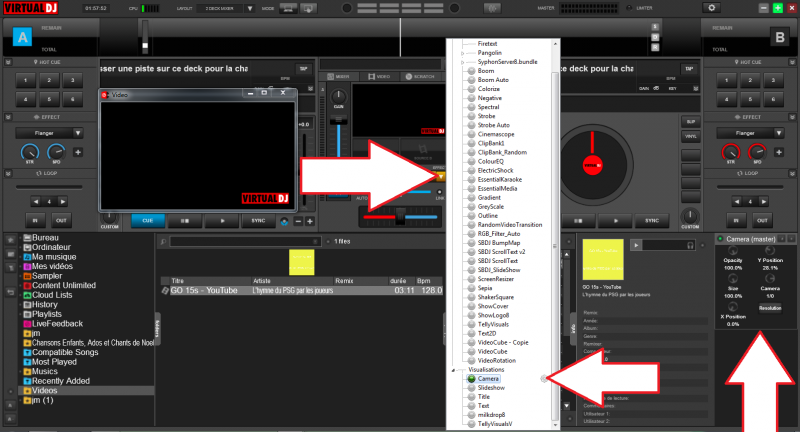Open Flanger effect dropdown on deck A
Screen dimensions: 800x432
(x=78, y=133)
